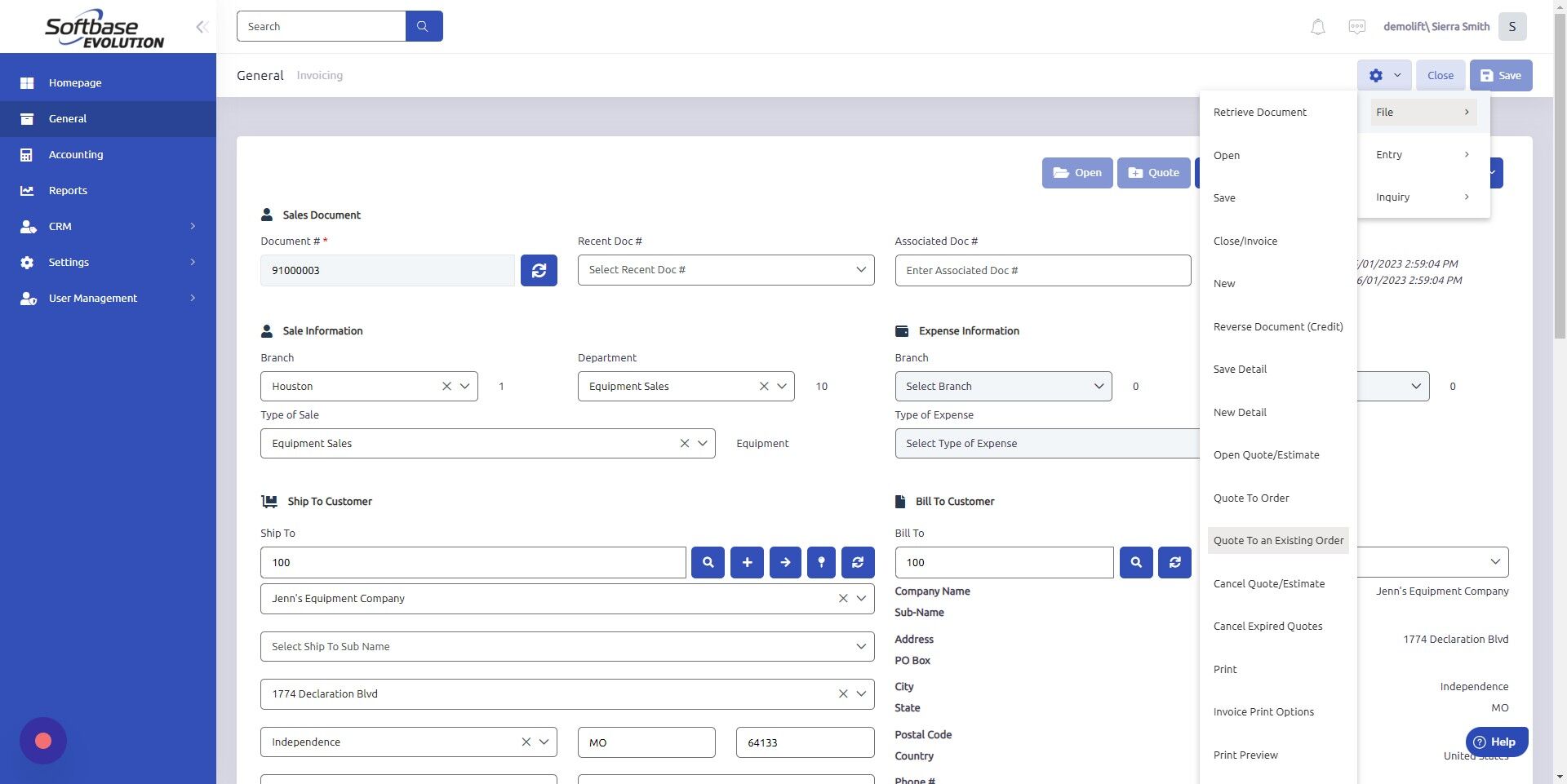Click the plus icon to add a new customer
The height and width of the screenshot is (784, 1567).
pyautogui.click(x=747, y=562)
